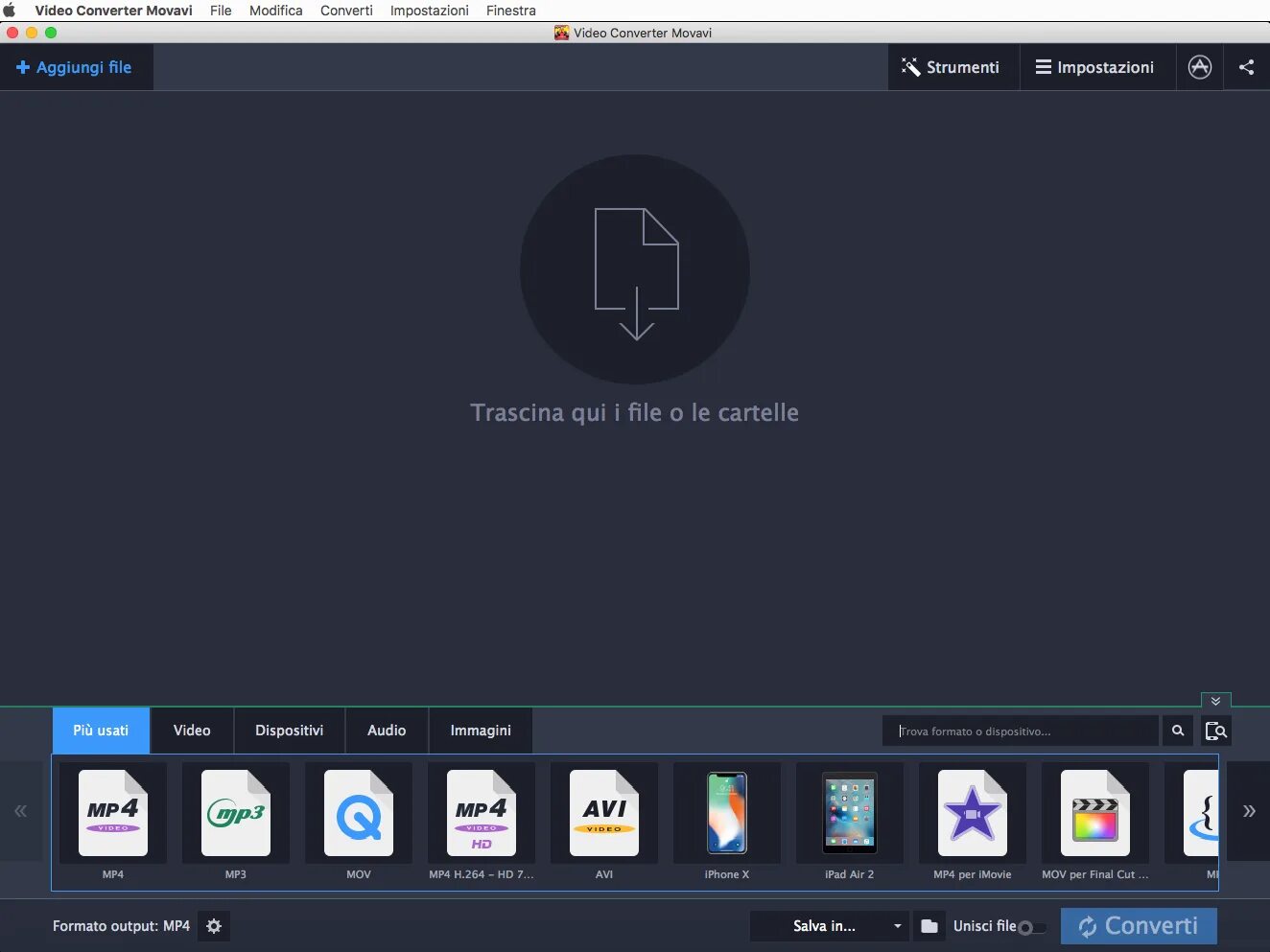Choose the iPad Air 2 device preset
The height and width of the screenshot is (952, 1270).
[850, 813]
